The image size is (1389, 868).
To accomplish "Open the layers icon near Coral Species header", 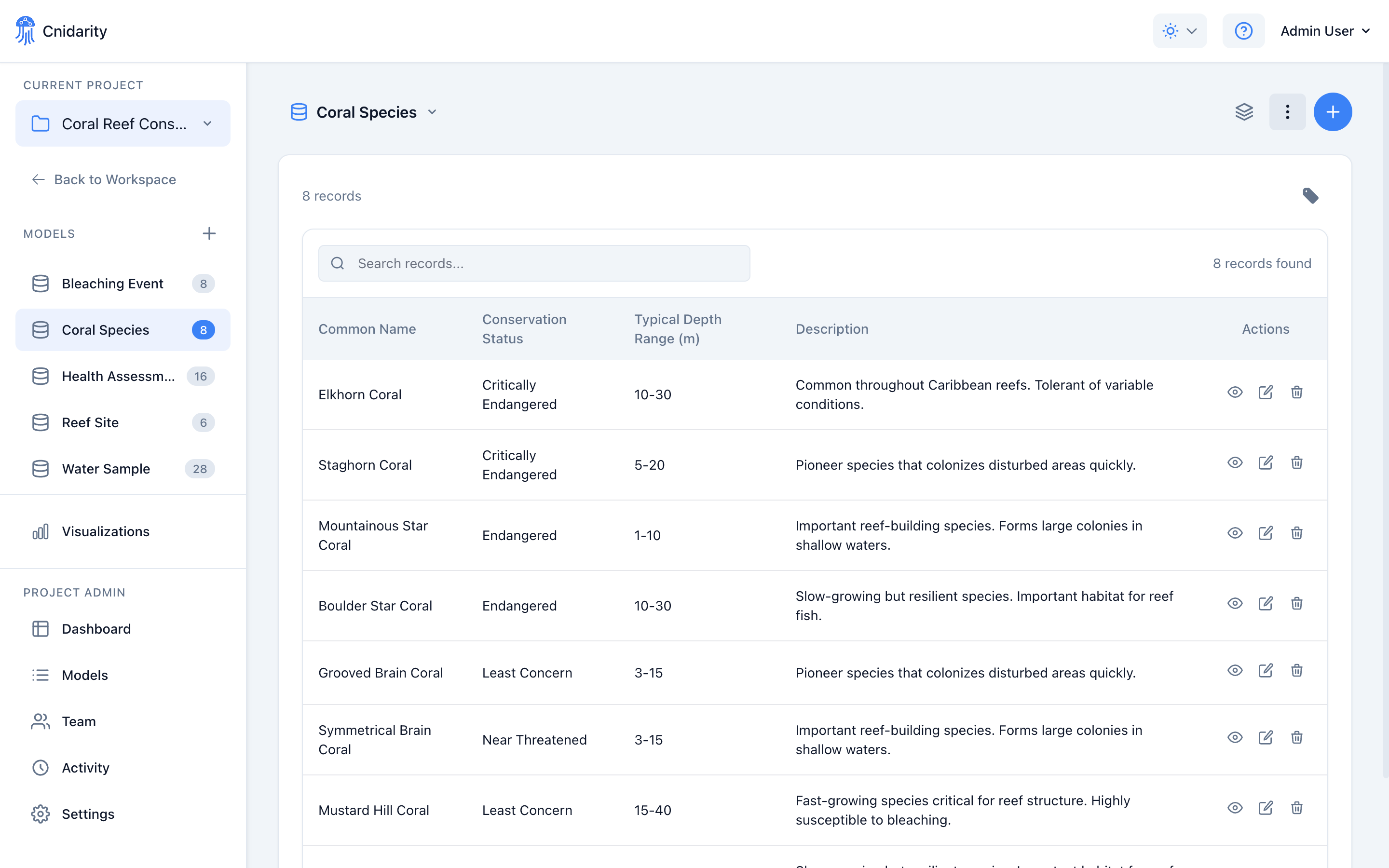I will 1244,112.
